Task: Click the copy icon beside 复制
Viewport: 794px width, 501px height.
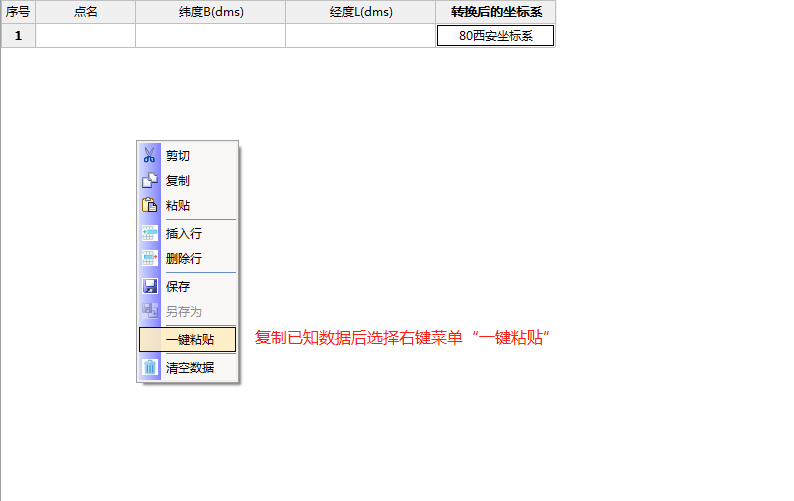Action: (150, 180)
